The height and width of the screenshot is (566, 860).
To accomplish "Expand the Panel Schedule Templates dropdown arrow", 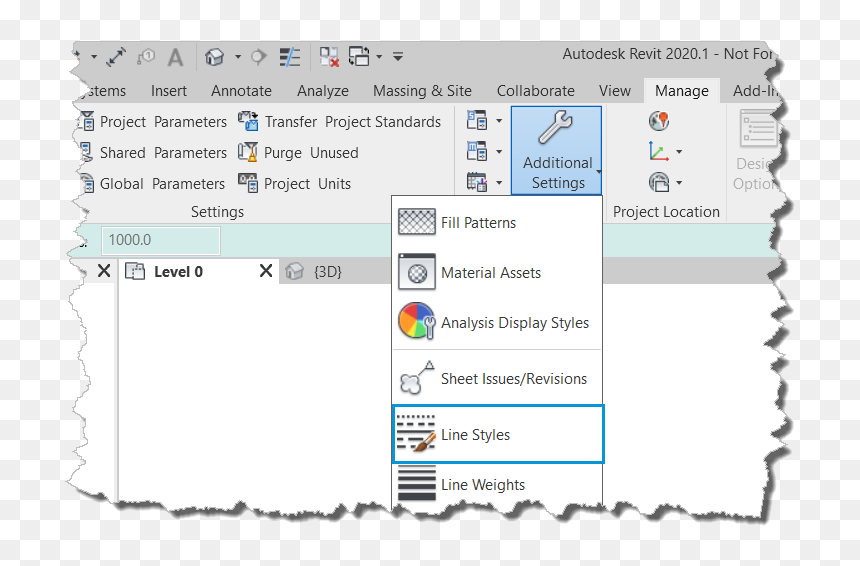I will click(499, 183).
